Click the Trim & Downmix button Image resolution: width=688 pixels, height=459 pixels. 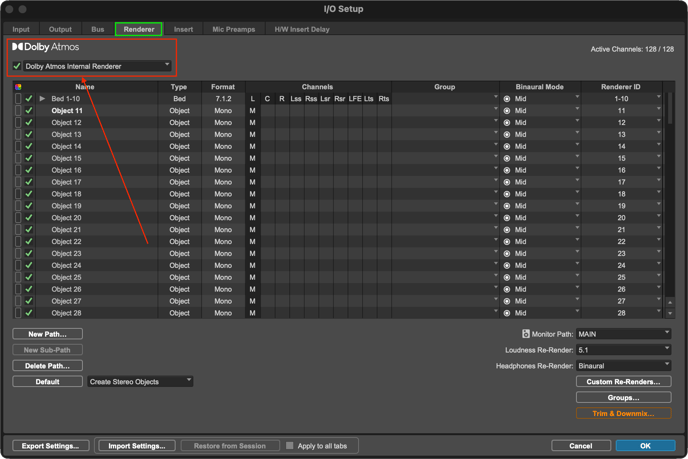pos(623,413)
